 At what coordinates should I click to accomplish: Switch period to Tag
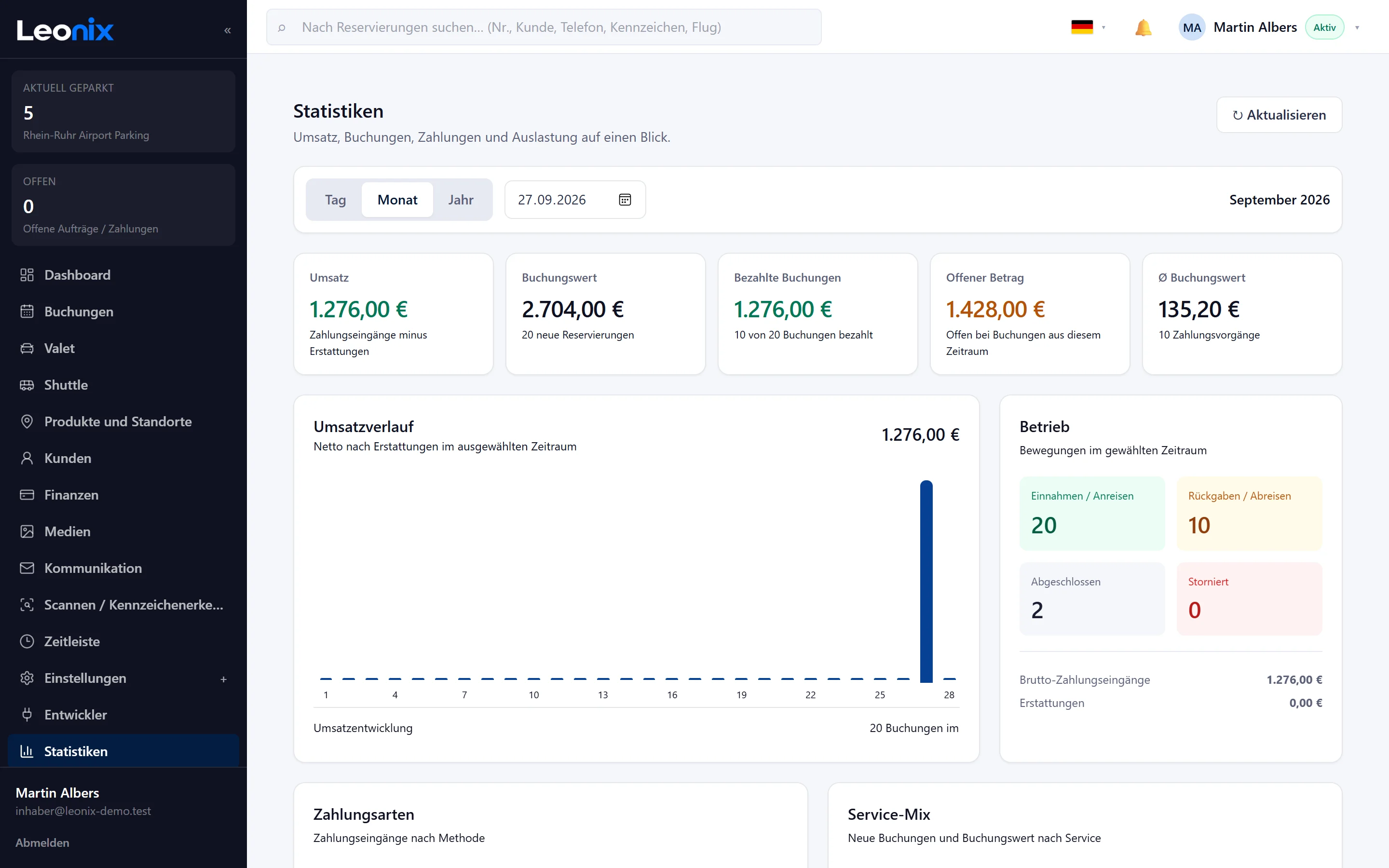(335, 200)
